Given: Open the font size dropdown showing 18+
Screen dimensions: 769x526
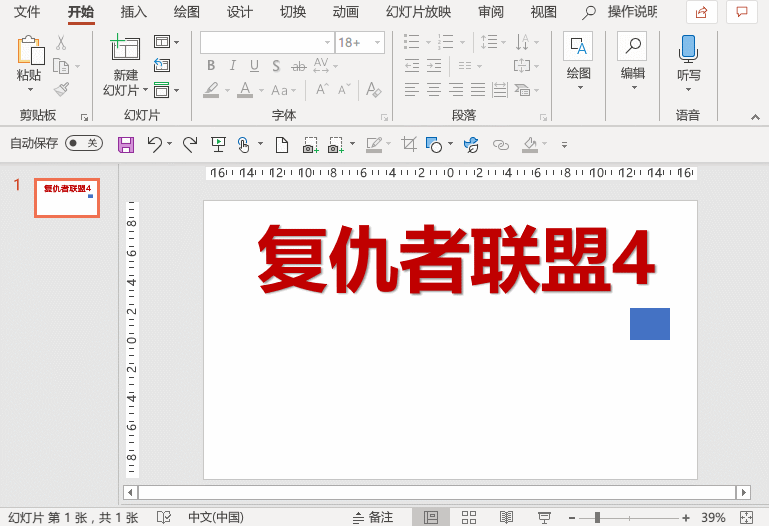Looking at the screenshot, I should (377, 43).
